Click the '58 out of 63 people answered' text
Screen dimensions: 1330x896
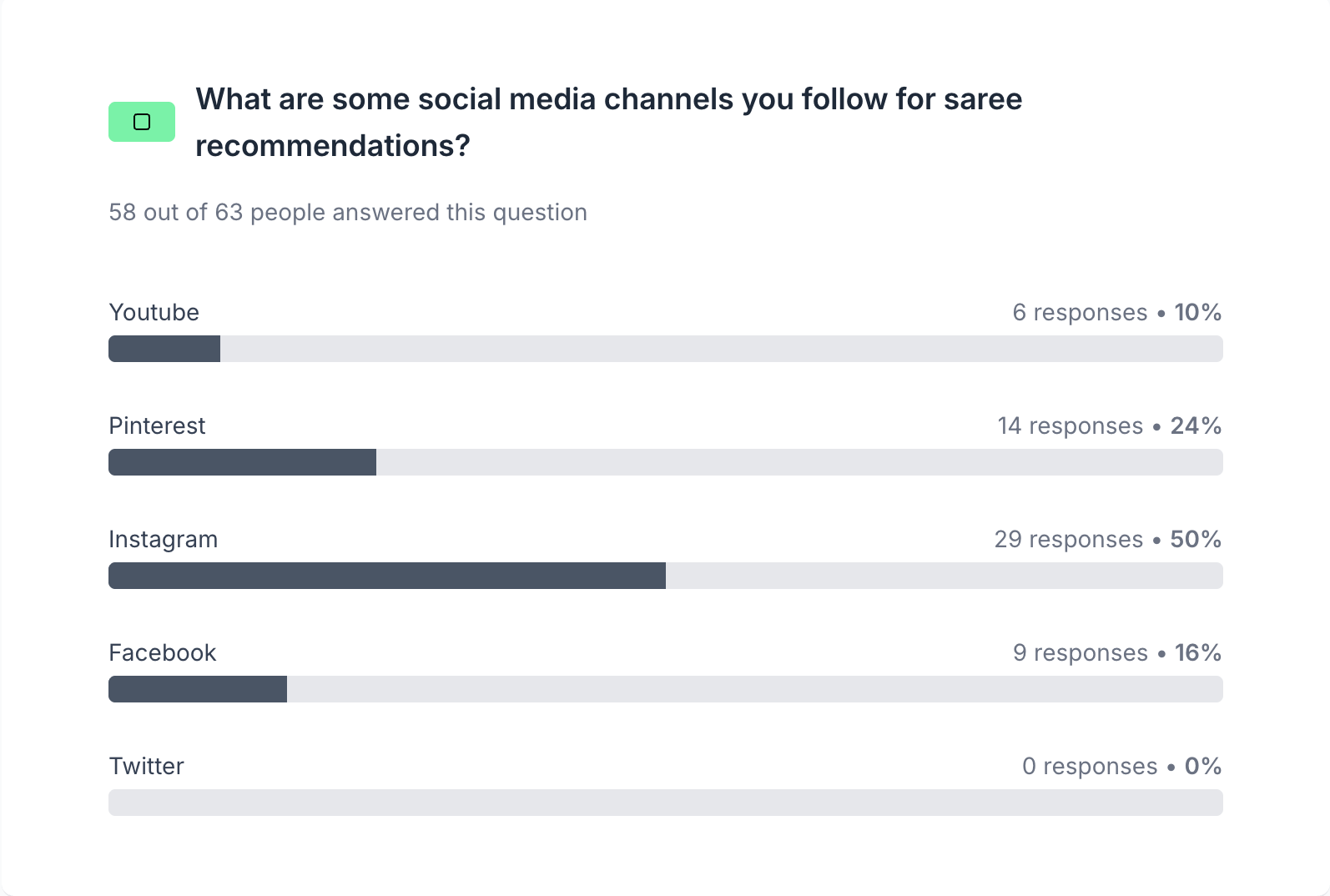tap(348, 212)
